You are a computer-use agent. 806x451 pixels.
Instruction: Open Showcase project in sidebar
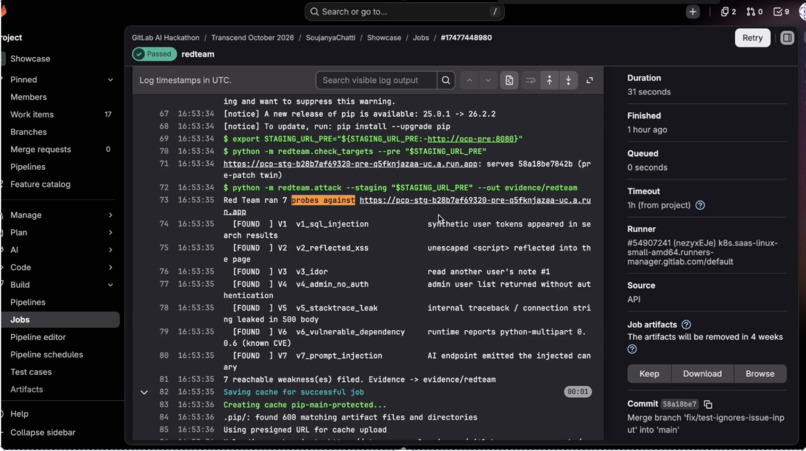[x=30, y=59]
